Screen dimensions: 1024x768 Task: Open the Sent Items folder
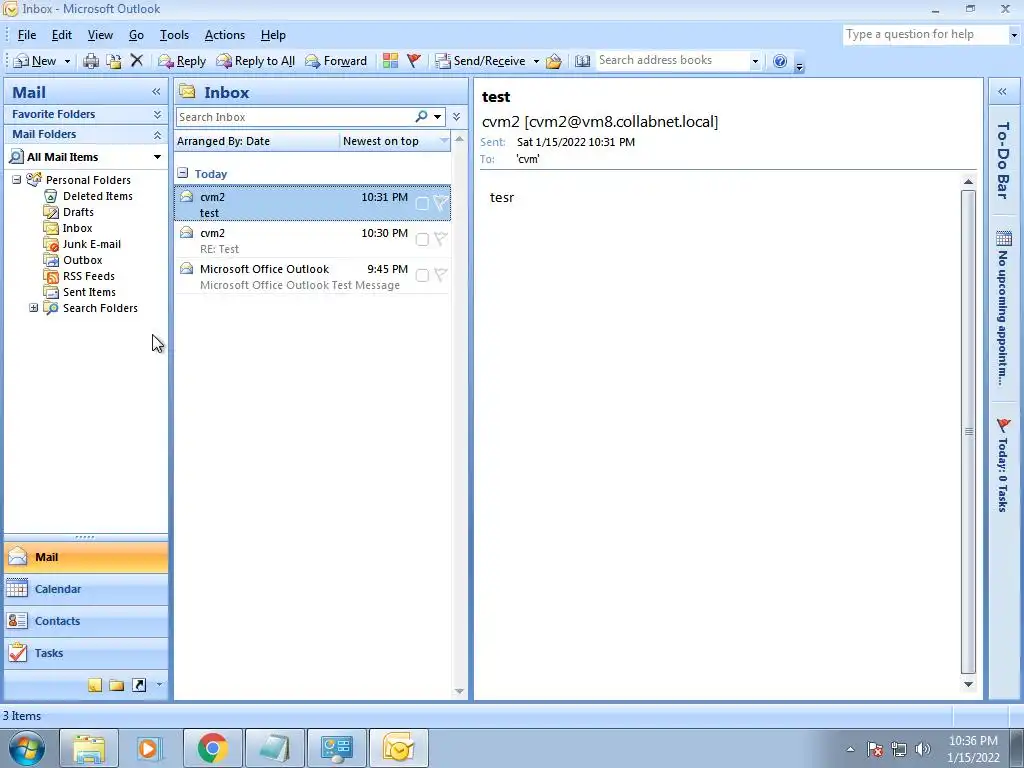pyautogui.click(x=89, y=292)
